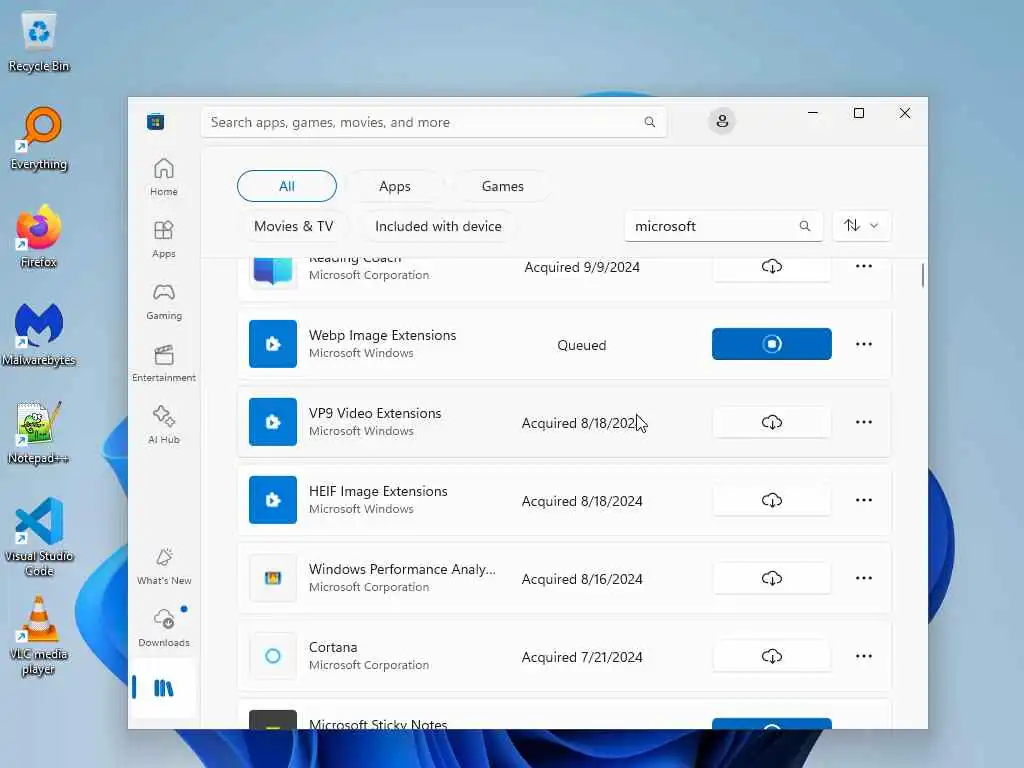Open more options for Cortana

click(x=863, y=656)
